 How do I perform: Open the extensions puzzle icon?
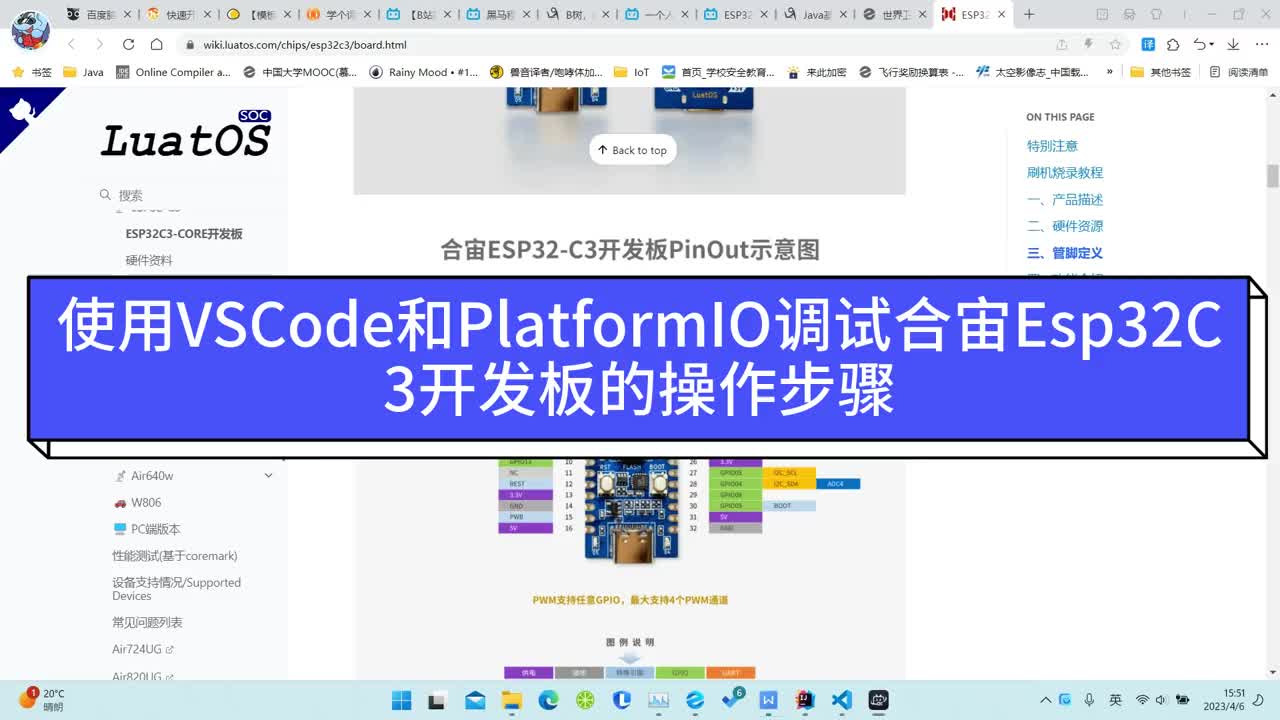click(1174, 44)
